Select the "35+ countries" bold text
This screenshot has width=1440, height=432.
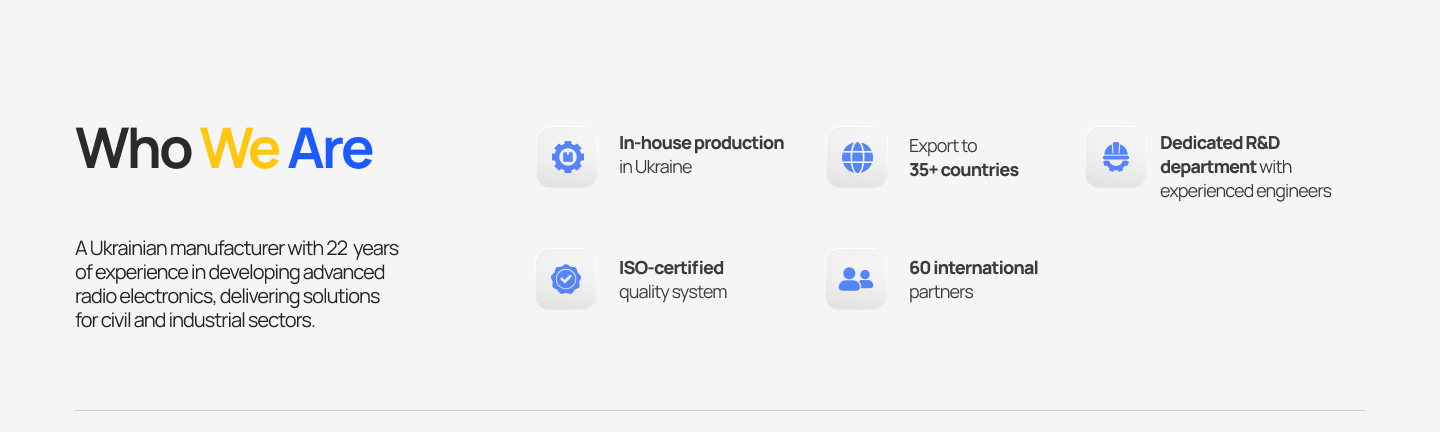[x=963, y=170]
